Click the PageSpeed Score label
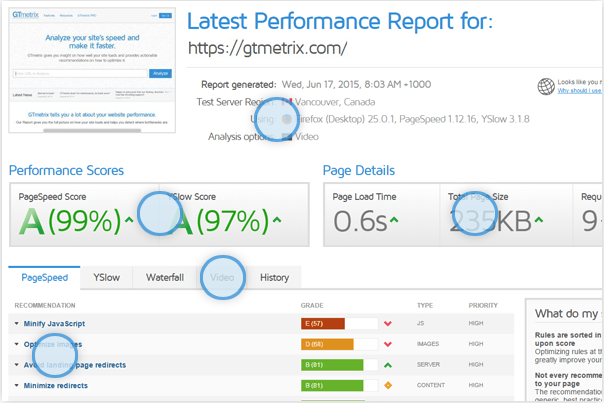The image size is (604, 403). [x=52, y=197]
